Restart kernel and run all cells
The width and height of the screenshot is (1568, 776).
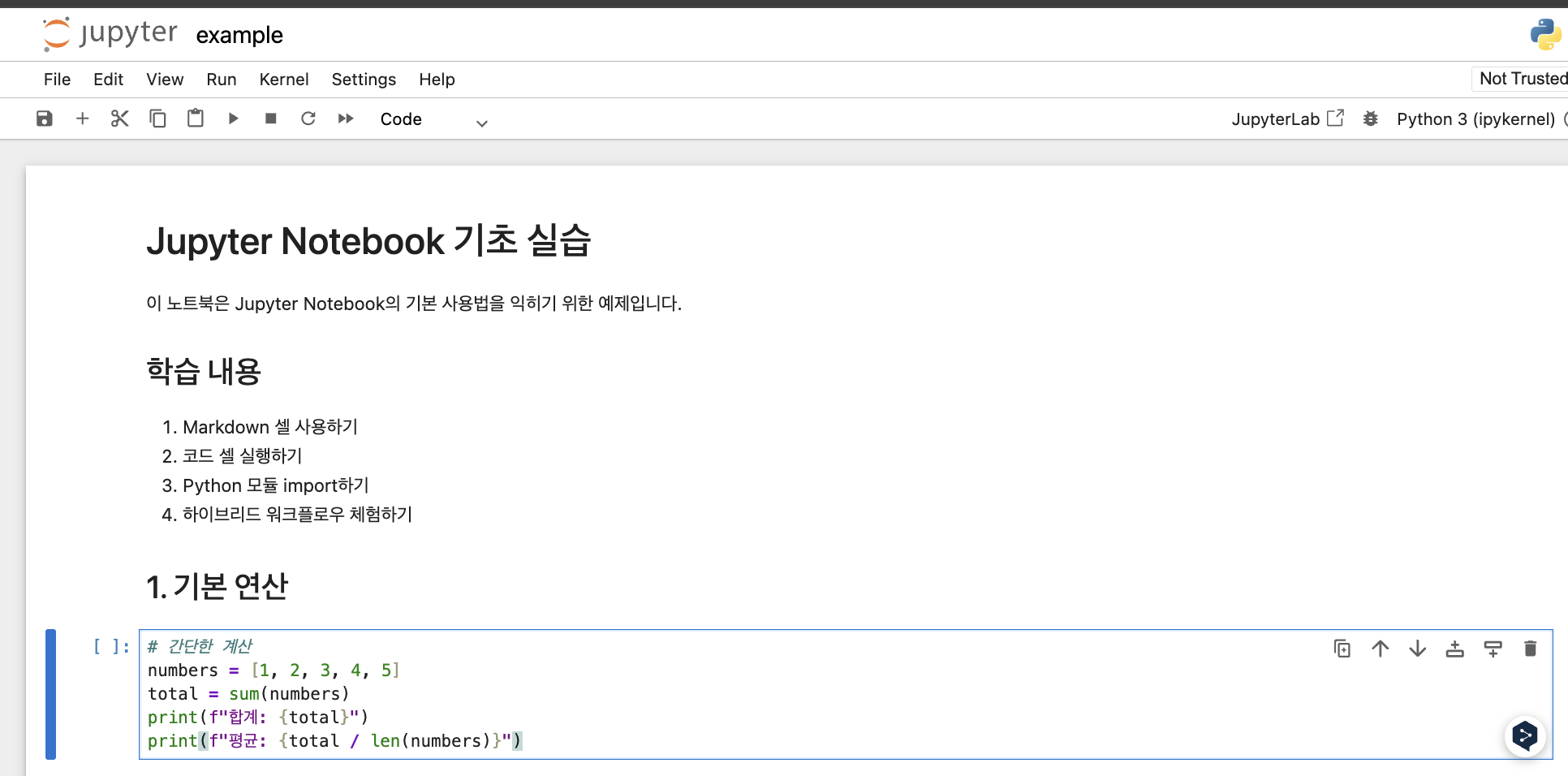click(x=346, y=119)
